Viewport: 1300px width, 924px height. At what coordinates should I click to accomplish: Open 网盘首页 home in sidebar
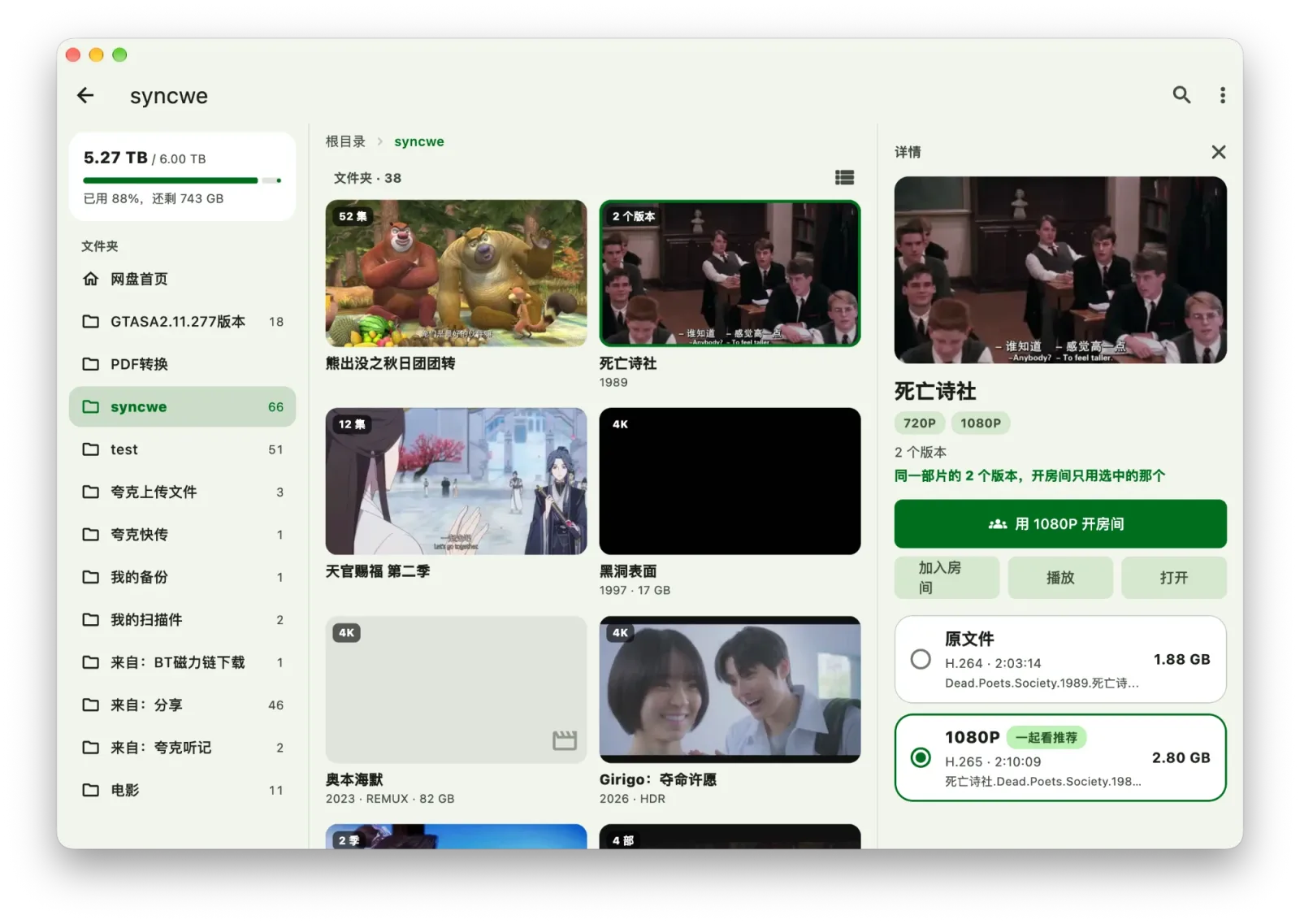[x=182, y=279]
